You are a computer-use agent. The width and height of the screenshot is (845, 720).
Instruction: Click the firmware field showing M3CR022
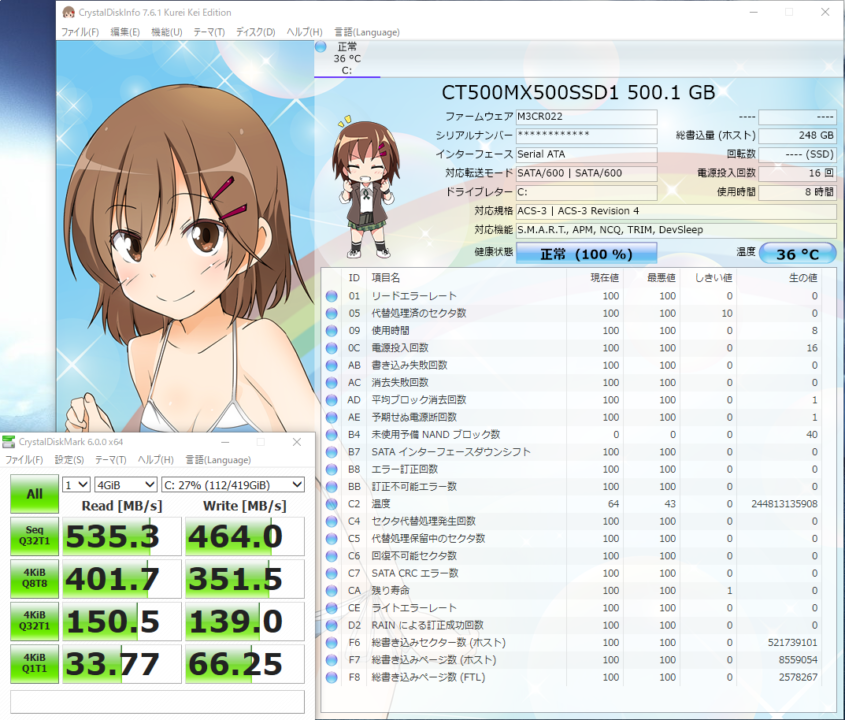[586, 117]
